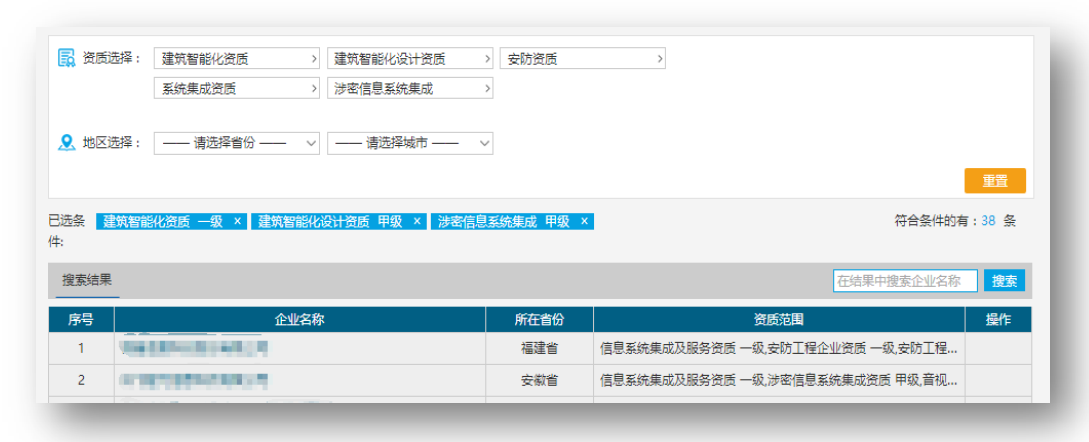This screenshot has width=1089, height=442.
Task: Open the city selection dropdown
Action: click(410, 143)
